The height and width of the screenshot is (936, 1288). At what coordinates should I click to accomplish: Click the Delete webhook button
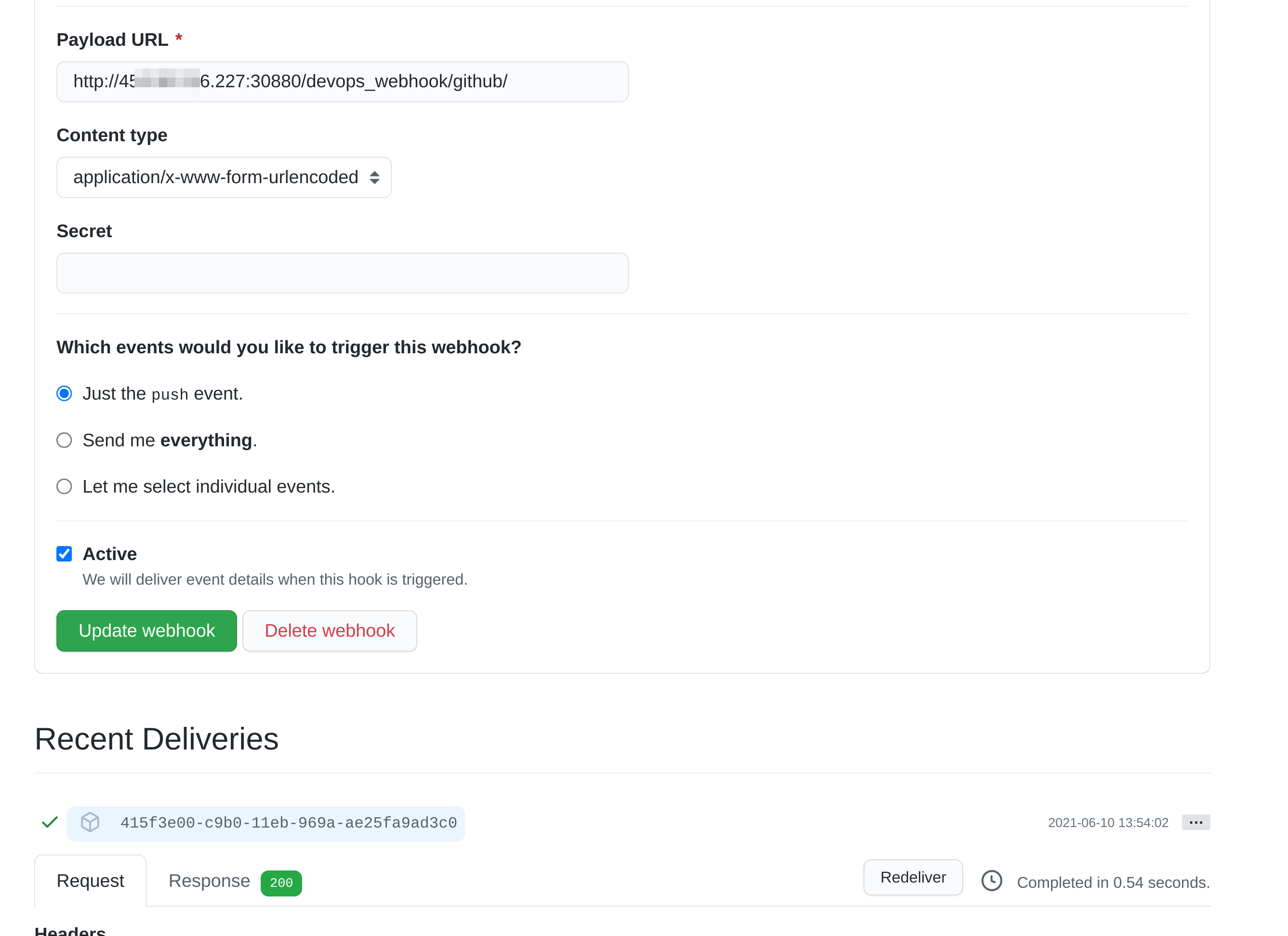pyautogui.click(x=330, y=630)
